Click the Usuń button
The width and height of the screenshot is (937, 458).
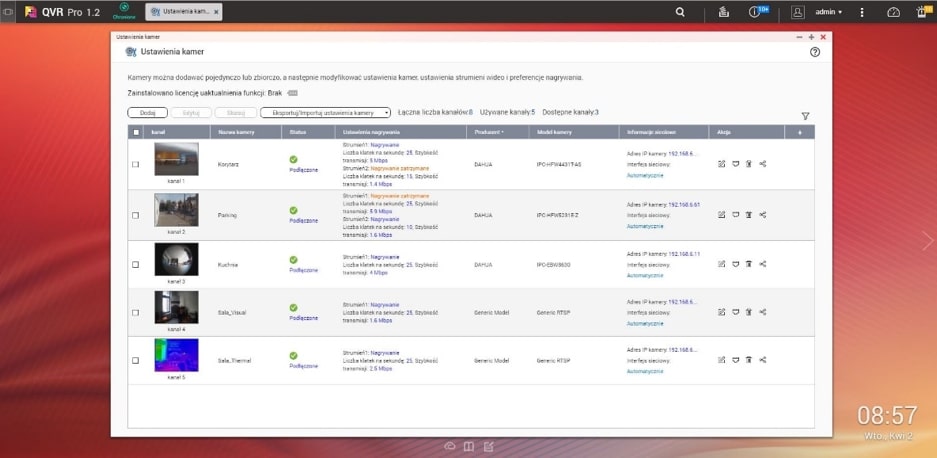click(235, 112)
